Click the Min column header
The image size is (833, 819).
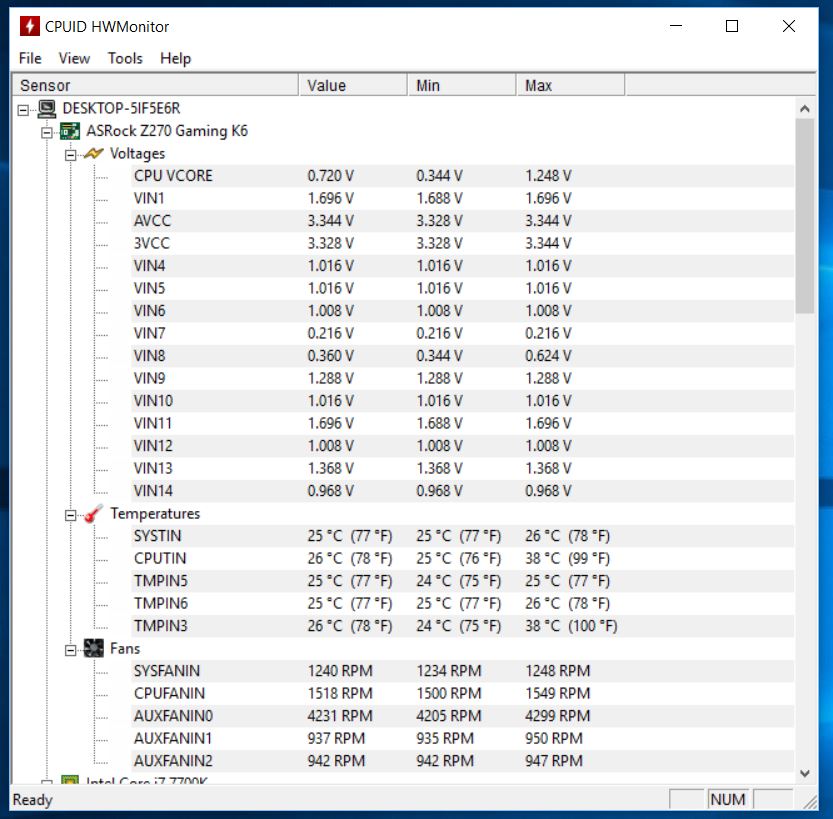tap(462, 86)
